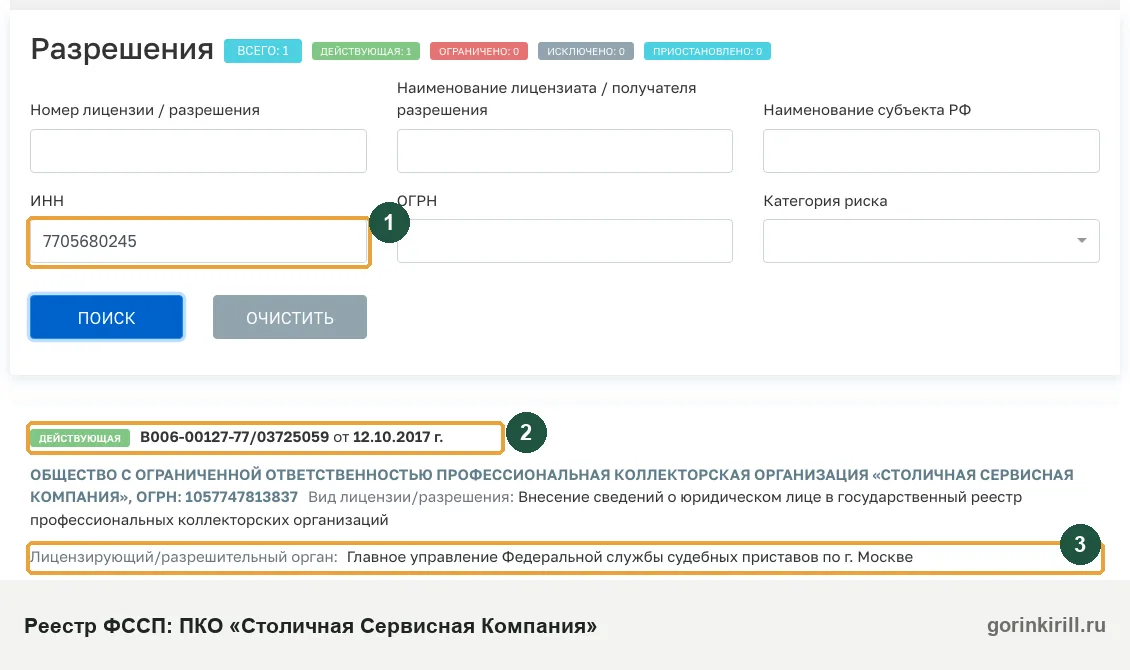Focus the ОГРН input field
1130x670 pixels.
(x=564, y=241)
